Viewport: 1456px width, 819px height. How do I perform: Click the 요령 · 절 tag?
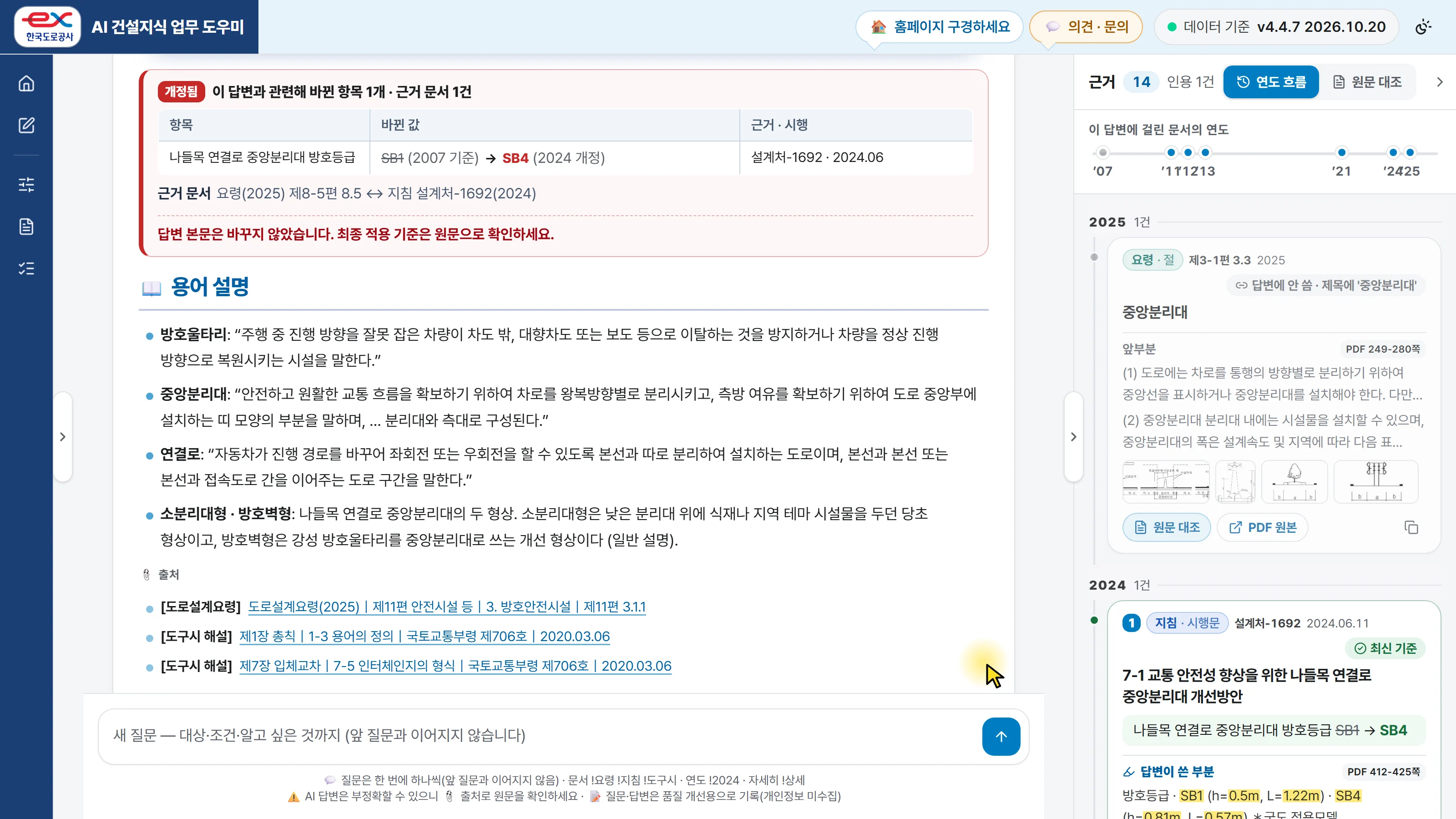click(x=1152, y=260)
